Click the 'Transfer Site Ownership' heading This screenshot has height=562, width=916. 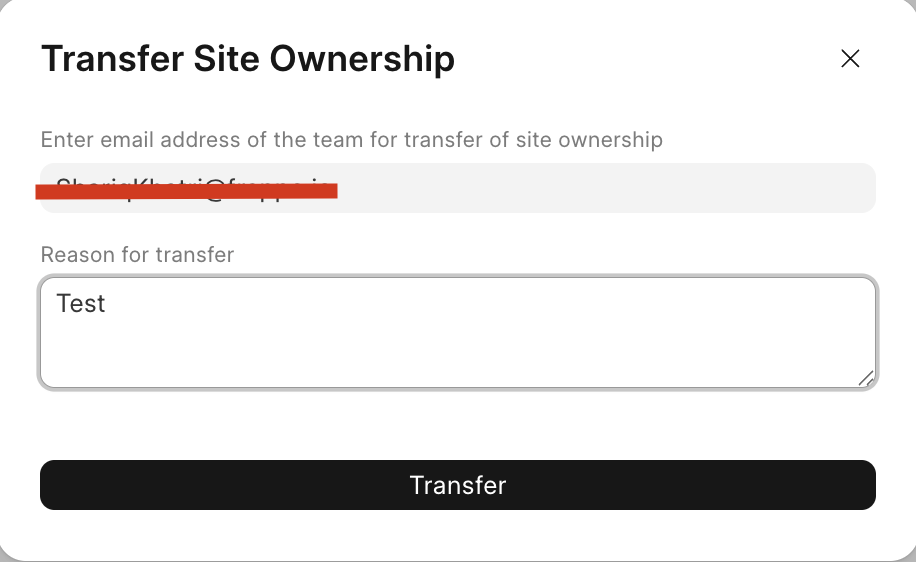pyautogui.click(x=248, y=59)
